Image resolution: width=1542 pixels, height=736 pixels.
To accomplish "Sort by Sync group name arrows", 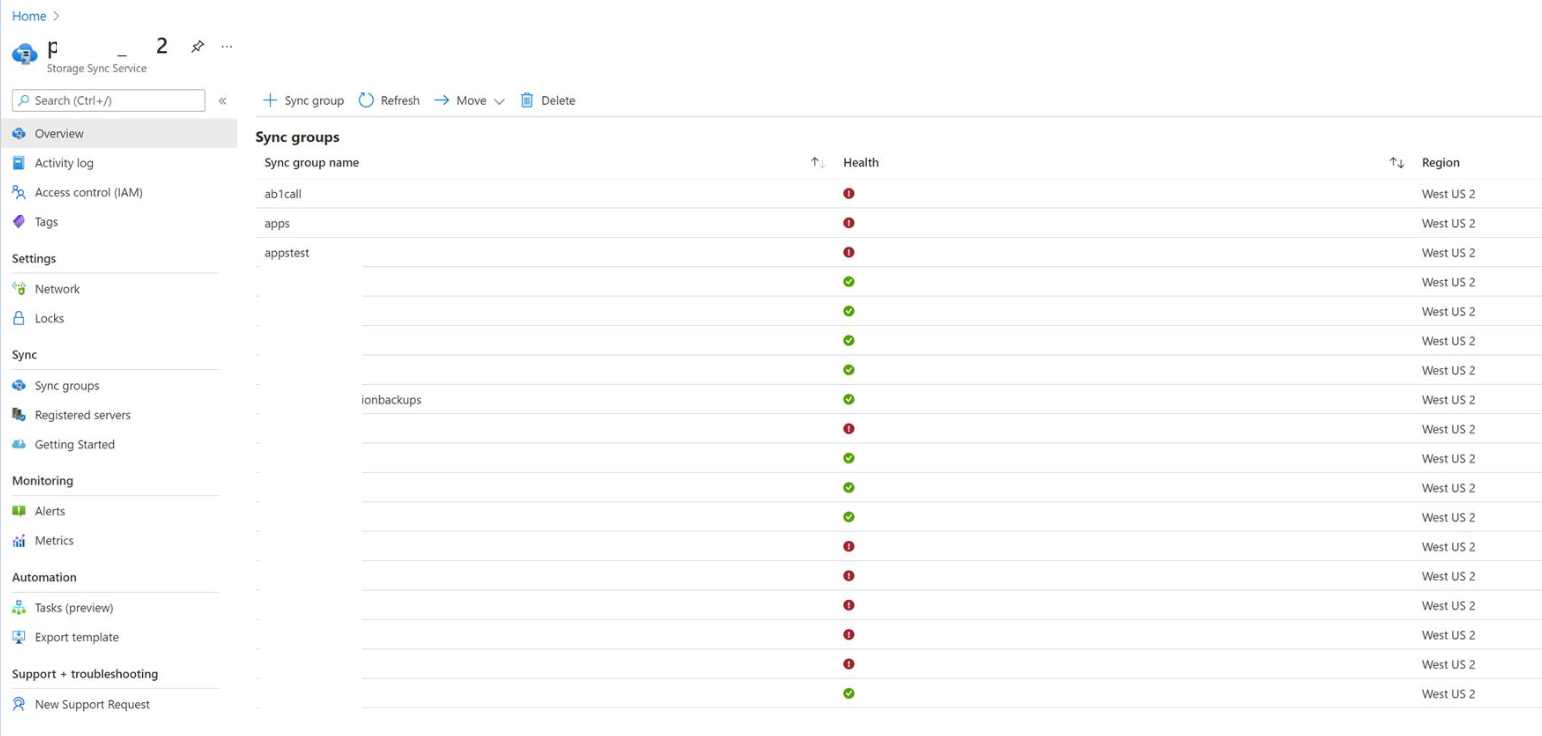I will click(818, 163).
